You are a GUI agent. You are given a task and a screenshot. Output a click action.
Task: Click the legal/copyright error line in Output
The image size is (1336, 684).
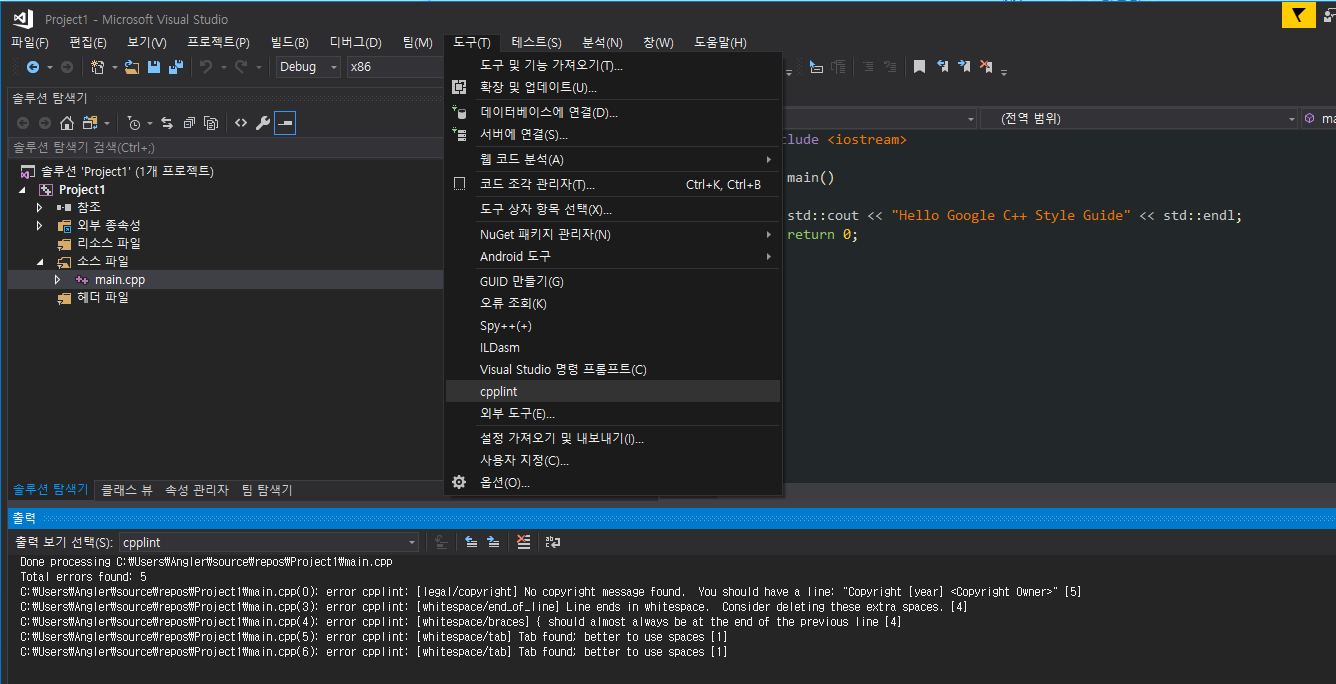(x=551, y=592)
